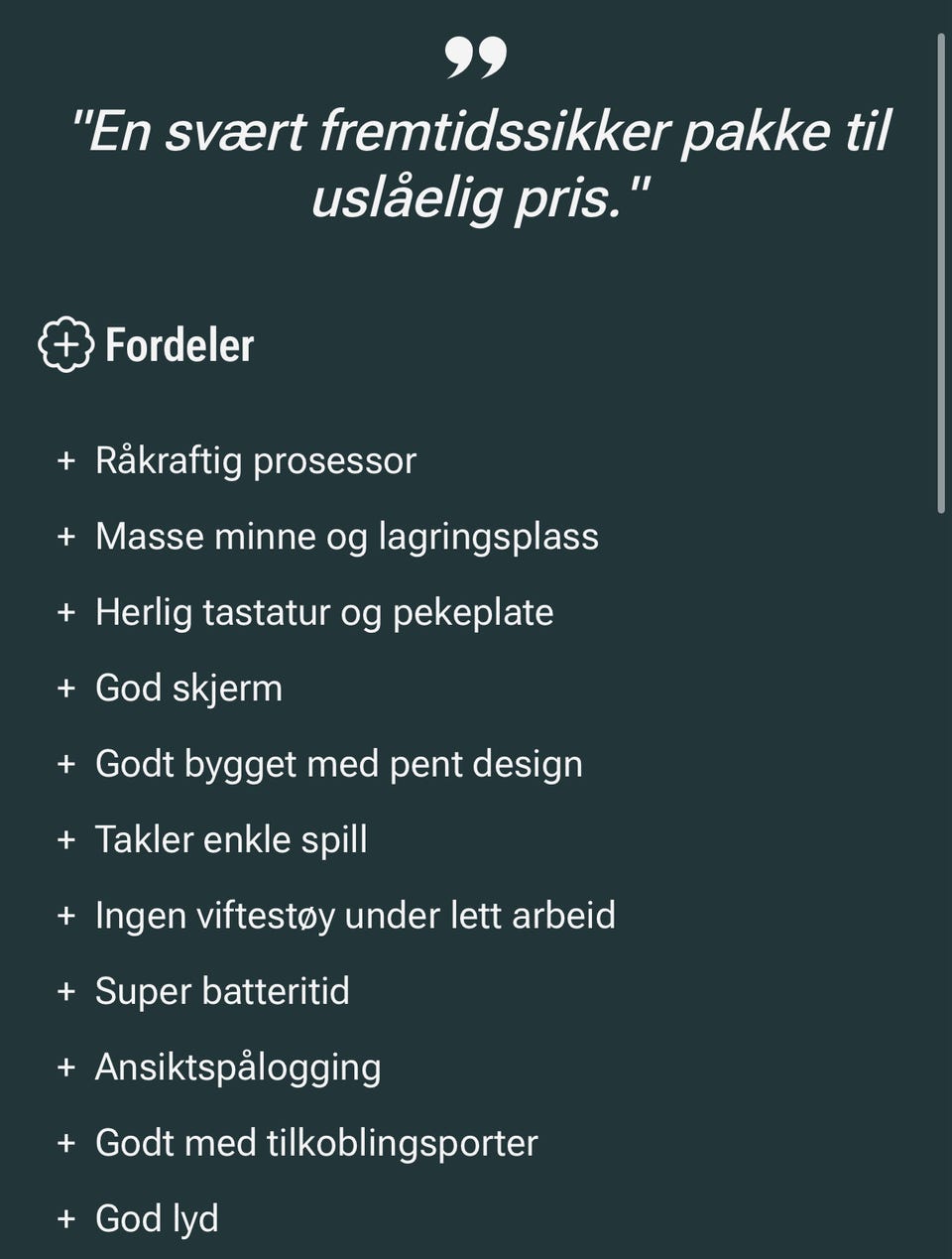Select the Fordeler heading text
The height and width of the screenshot is (1259, 952).
(179, 345)
